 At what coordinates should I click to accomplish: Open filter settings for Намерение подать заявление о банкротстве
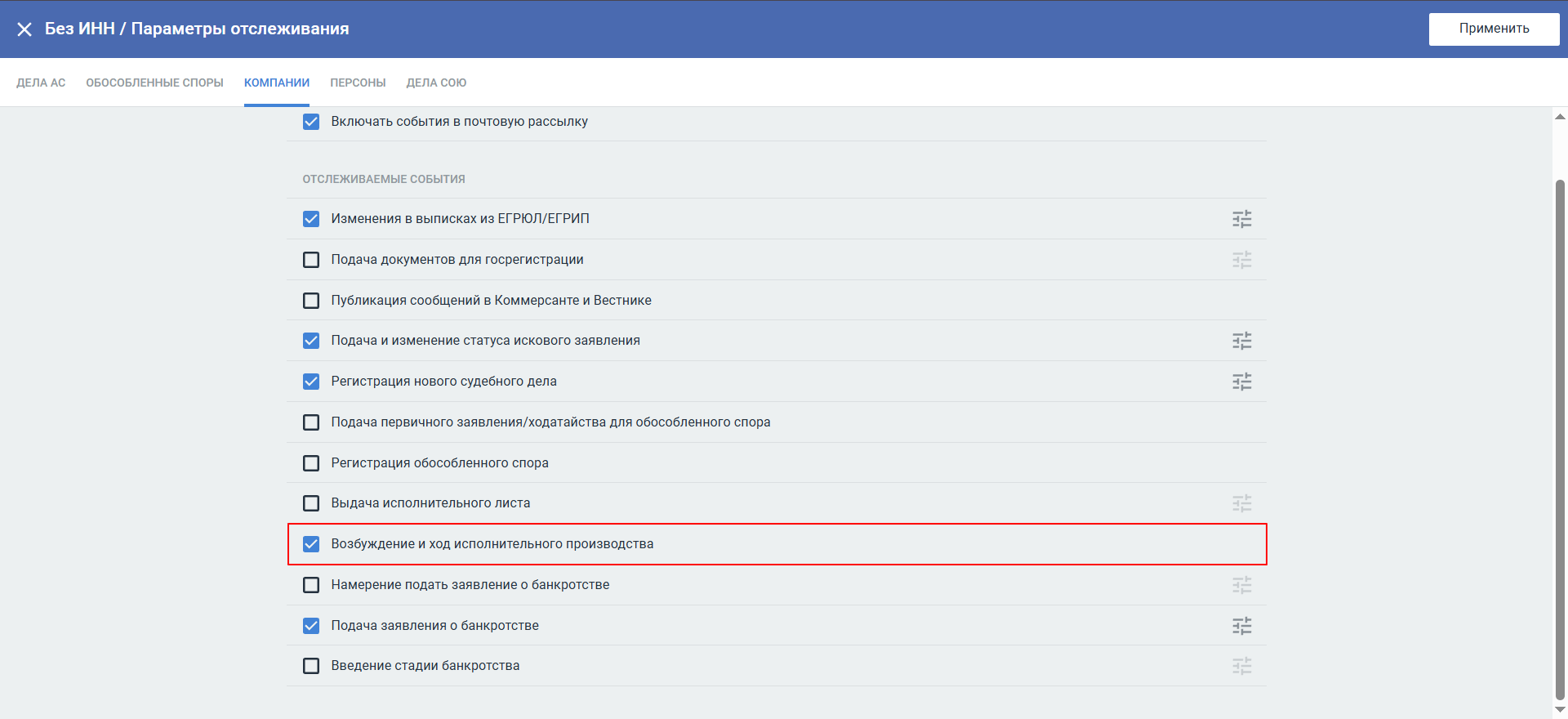(1242, 585)
